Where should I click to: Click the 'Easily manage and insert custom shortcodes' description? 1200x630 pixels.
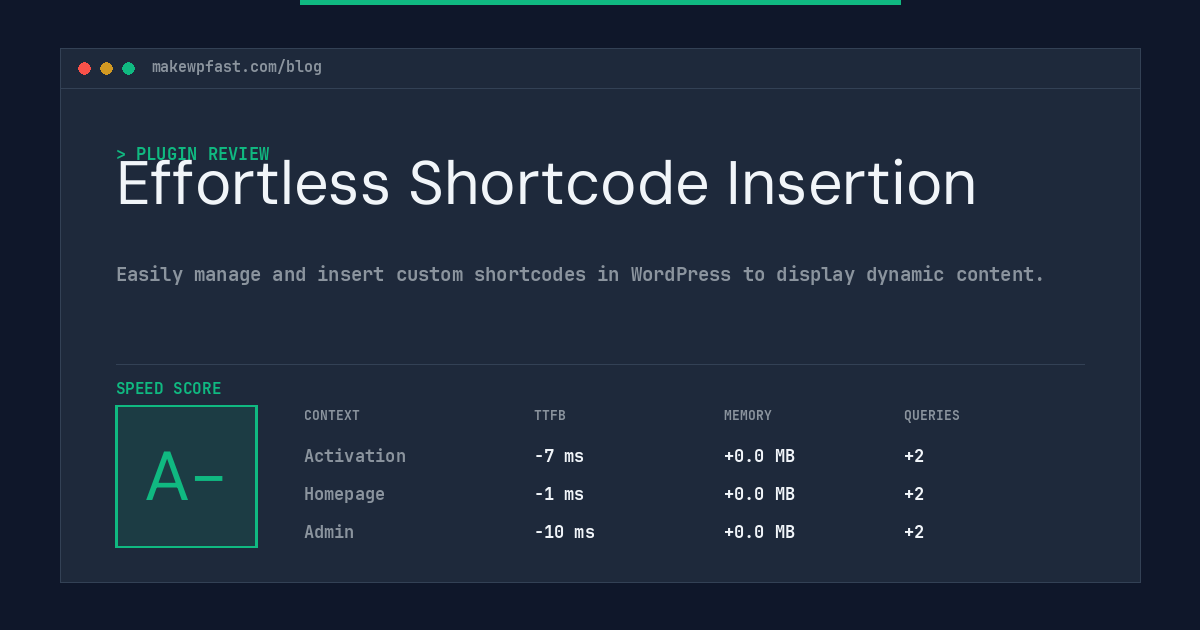[580, 274]
